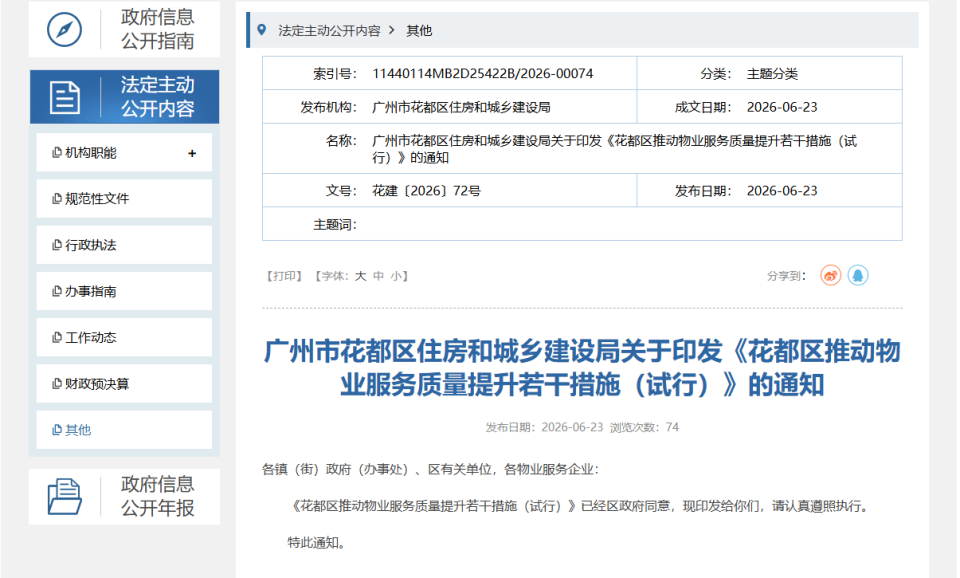This screenshot has width=960, height=578.
Task: Click the 浏览次数: 74 view count
Action: coord(644,427)
